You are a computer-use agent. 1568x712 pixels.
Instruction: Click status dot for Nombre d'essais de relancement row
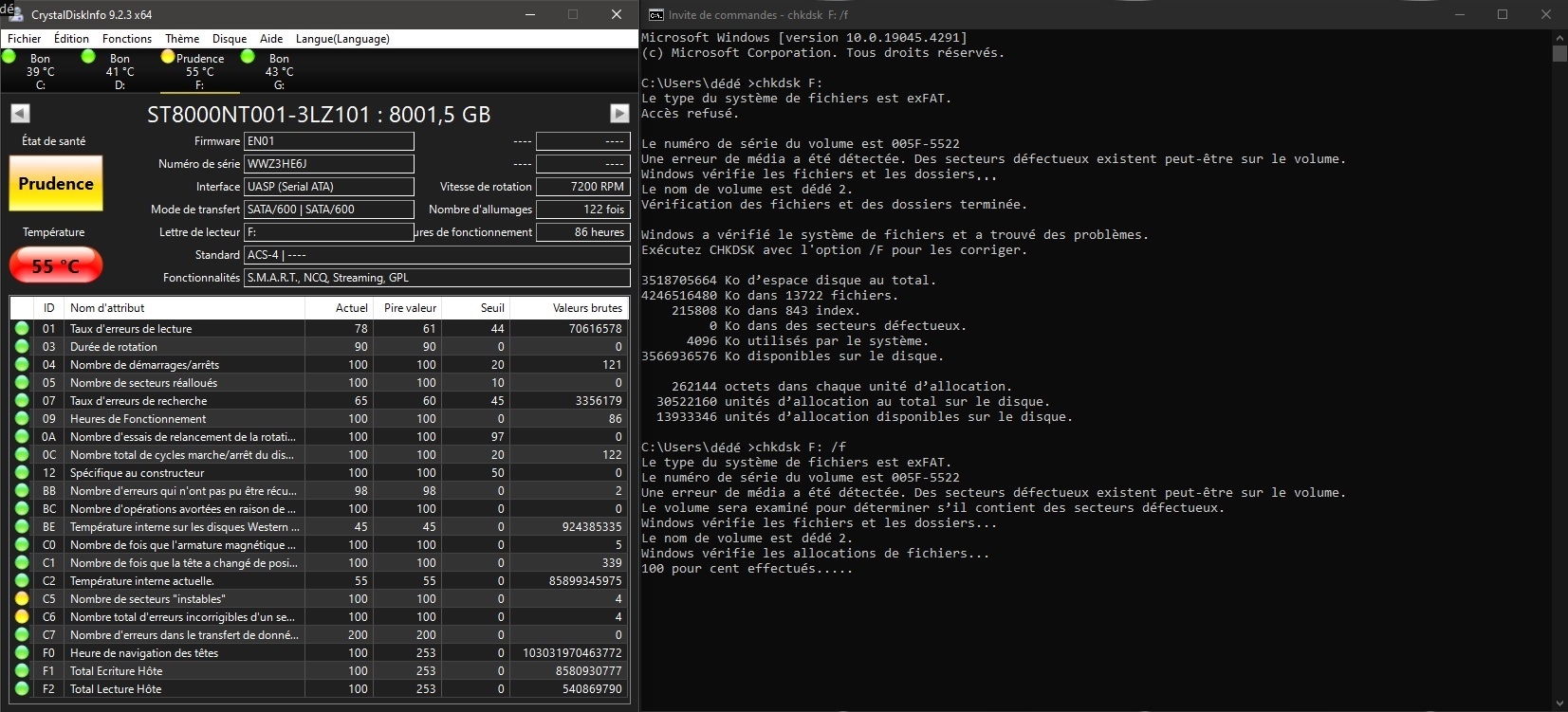(x=22, y=437)
